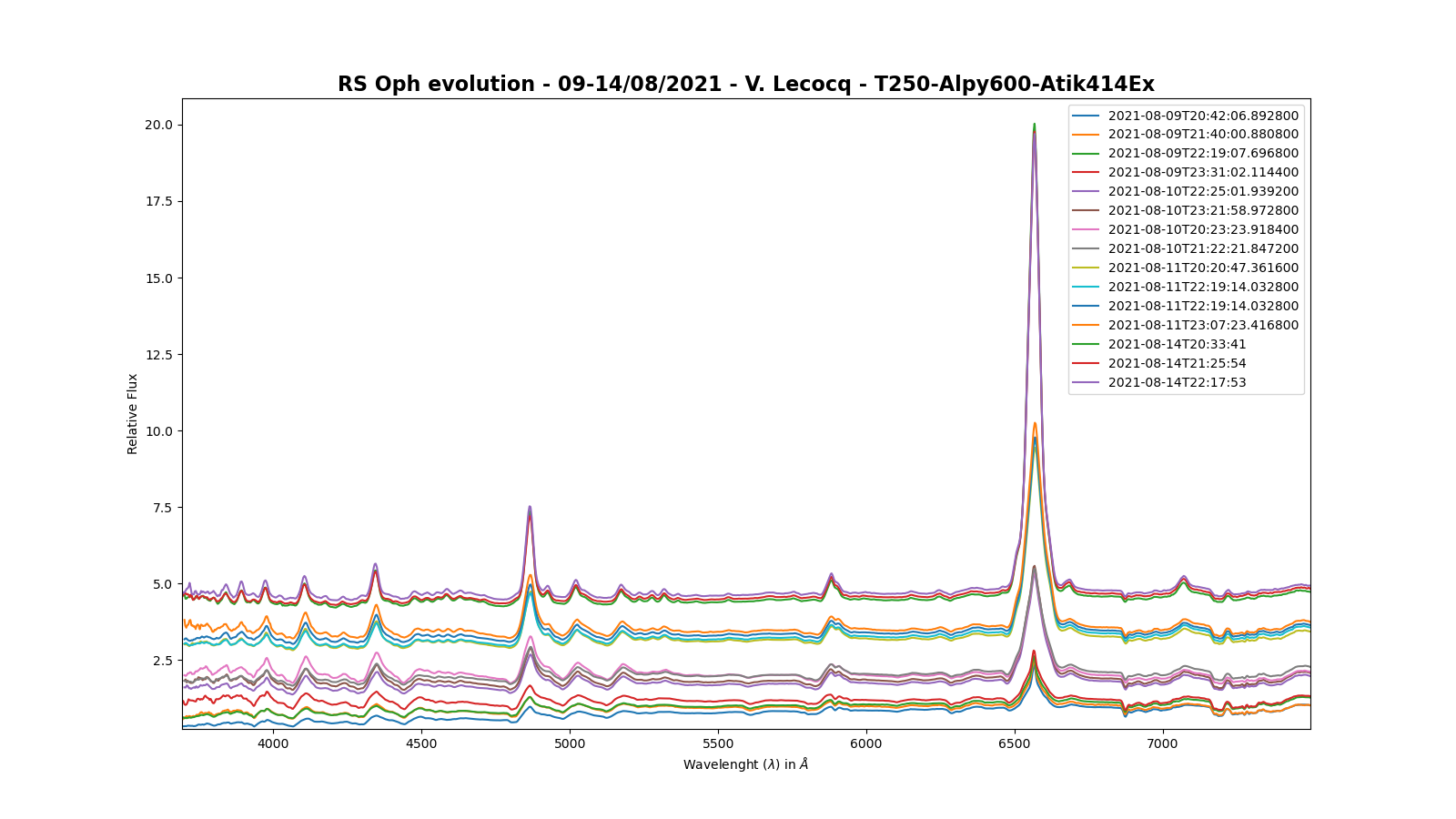Click the Wavelenght x-axis label
The image size is (1456, 819).
[x=745, y=764]
